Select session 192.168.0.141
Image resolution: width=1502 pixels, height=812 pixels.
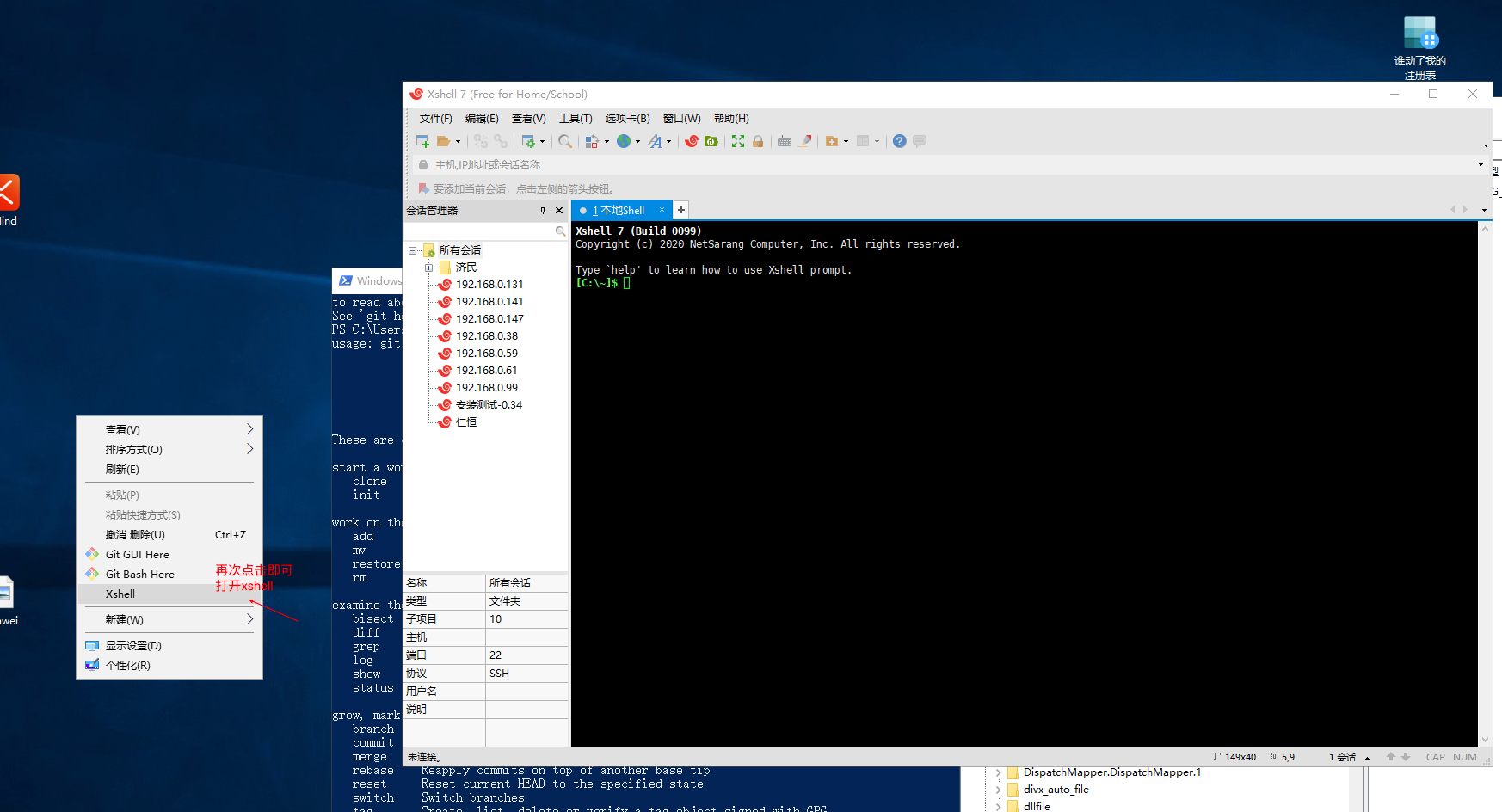pyautogui.click(x=489, y=302)
